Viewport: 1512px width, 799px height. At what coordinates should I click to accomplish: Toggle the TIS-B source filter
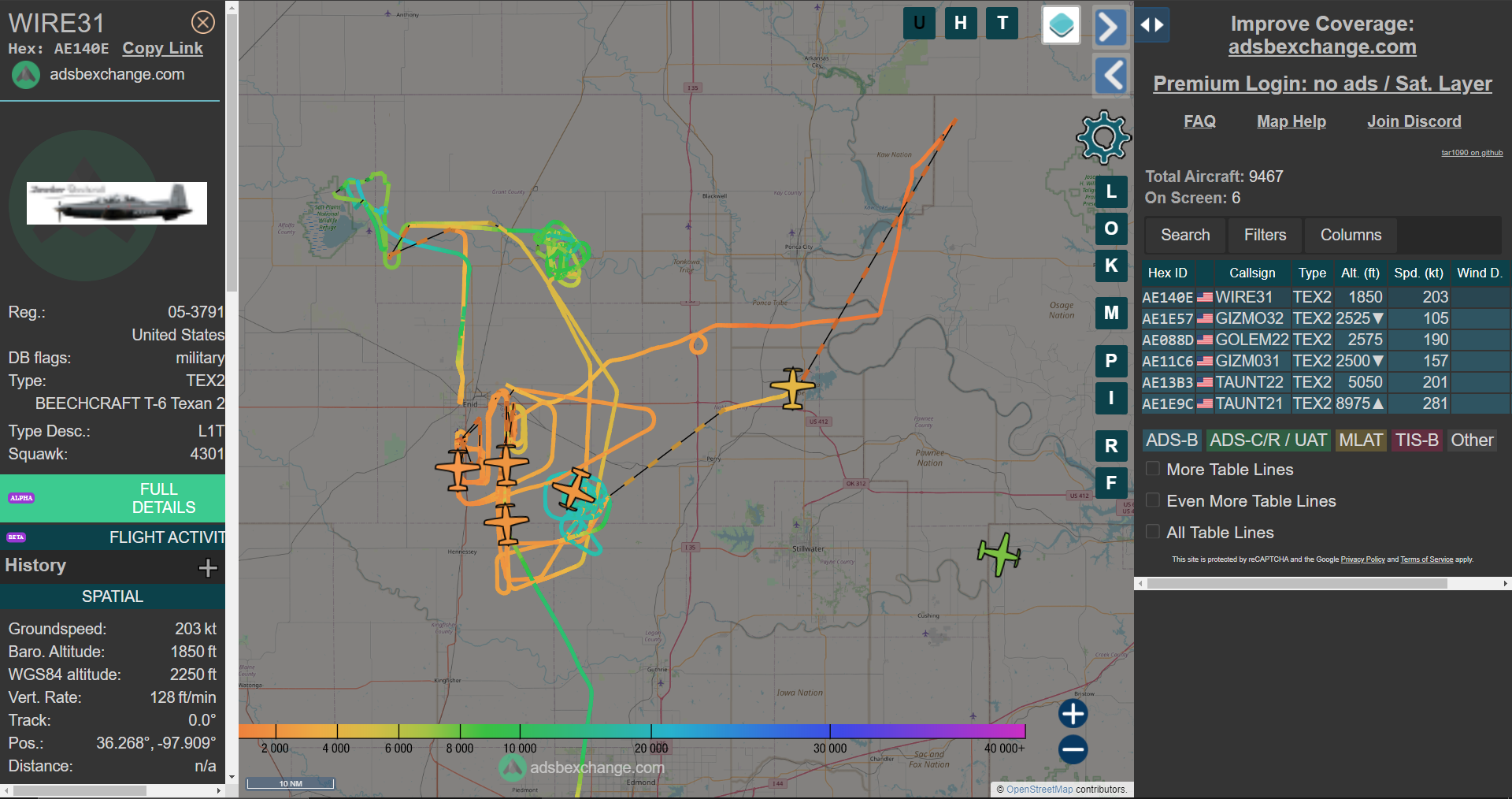[x=1417, y=440]
